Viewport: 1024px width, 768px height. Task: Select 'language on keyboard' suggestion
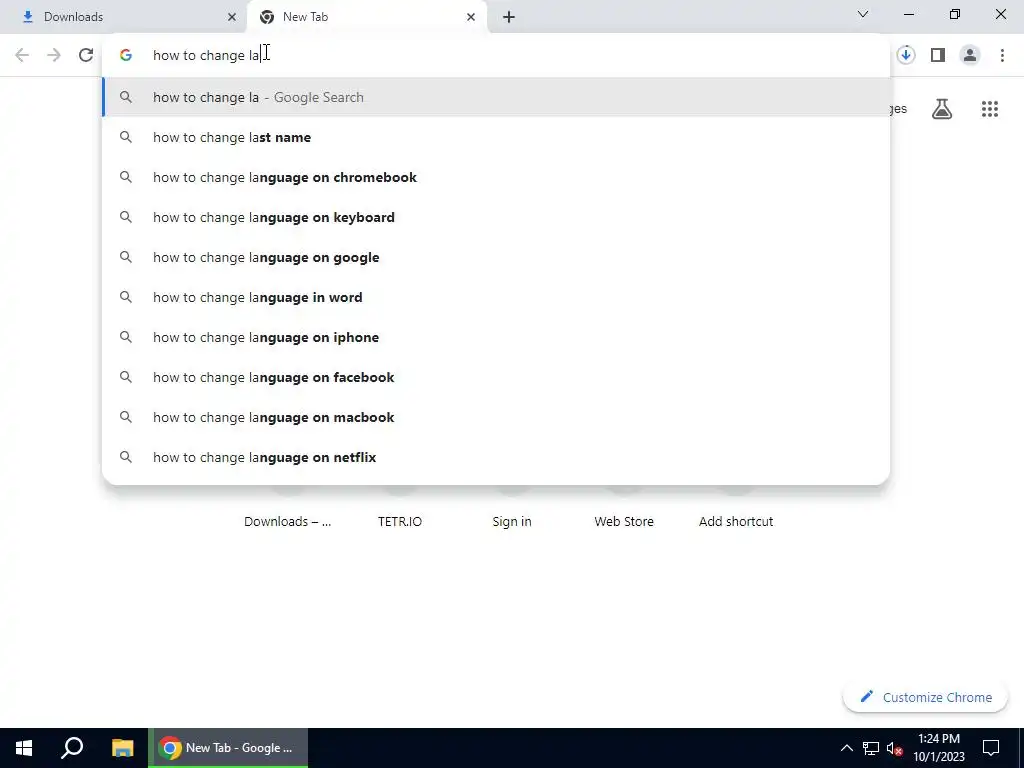click(x=496, y=217)
